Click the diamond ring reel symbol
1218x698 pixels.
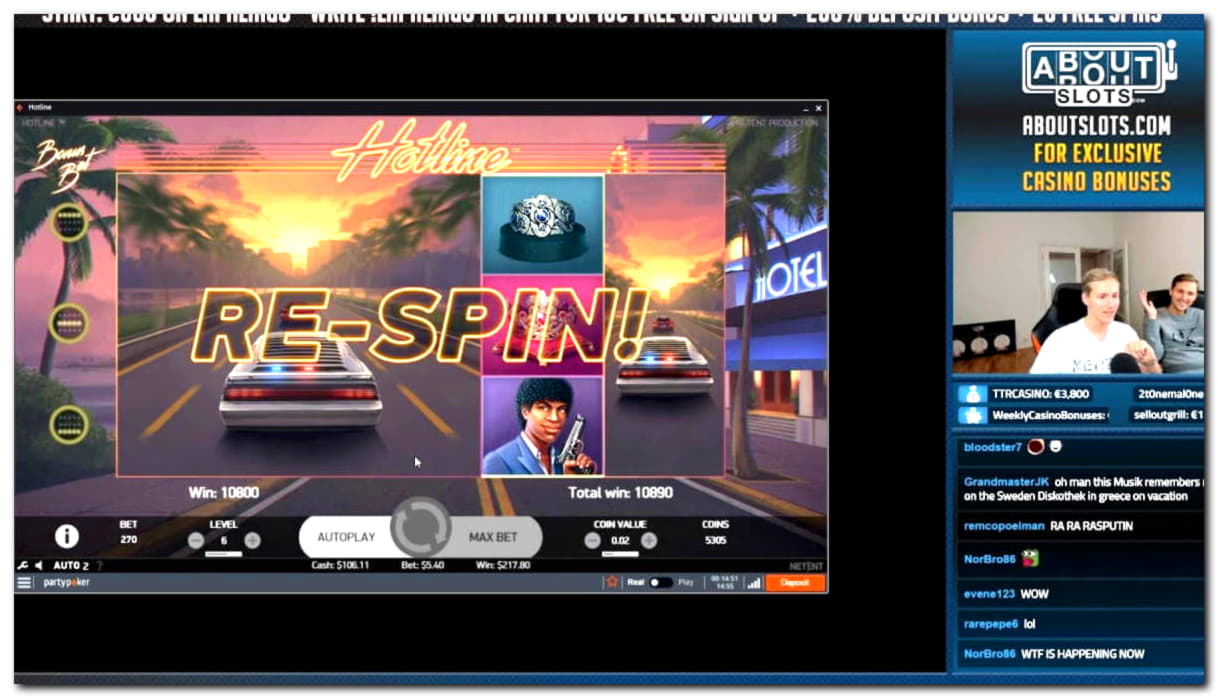[x=542, y=224]
